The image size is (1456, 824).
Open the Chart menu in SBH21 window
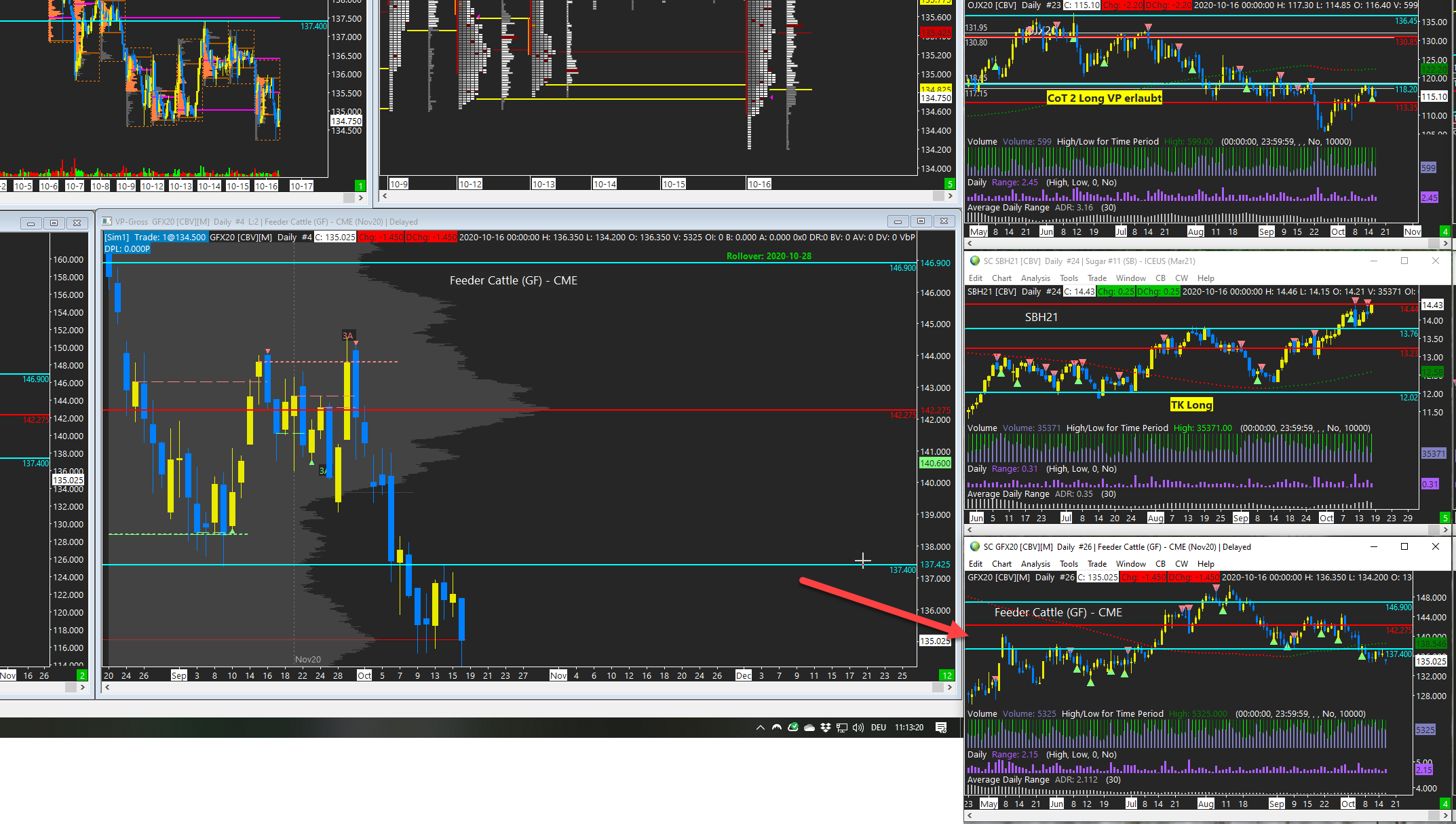1001,278
